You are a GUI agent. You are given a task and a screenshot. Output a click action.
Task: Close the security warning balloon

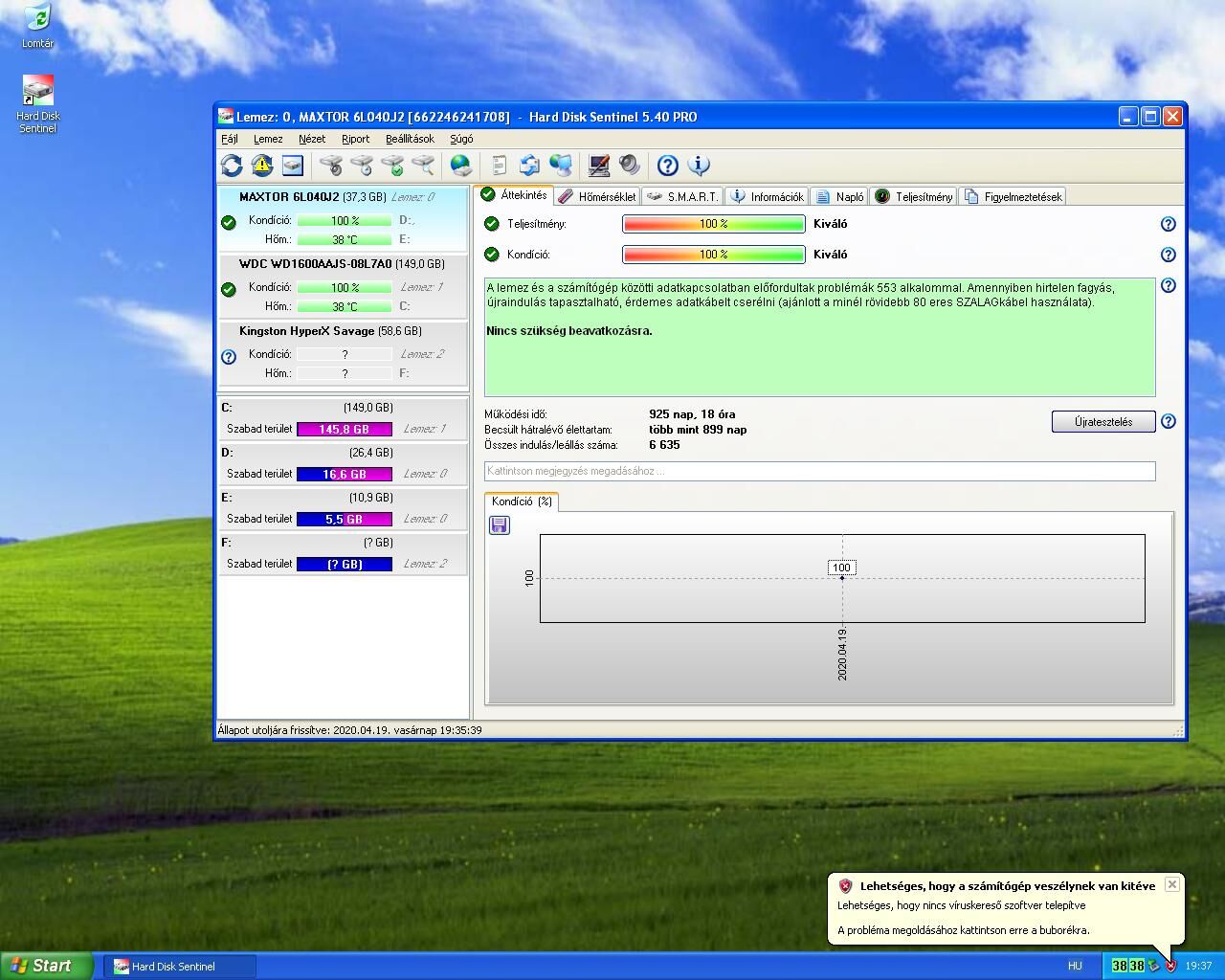[1171, 885]
